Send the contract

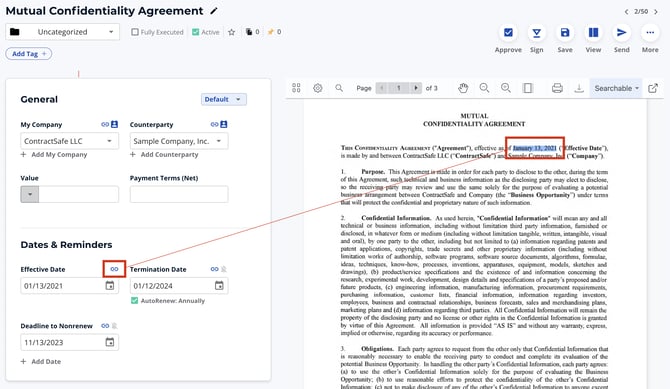click(622, 32)
